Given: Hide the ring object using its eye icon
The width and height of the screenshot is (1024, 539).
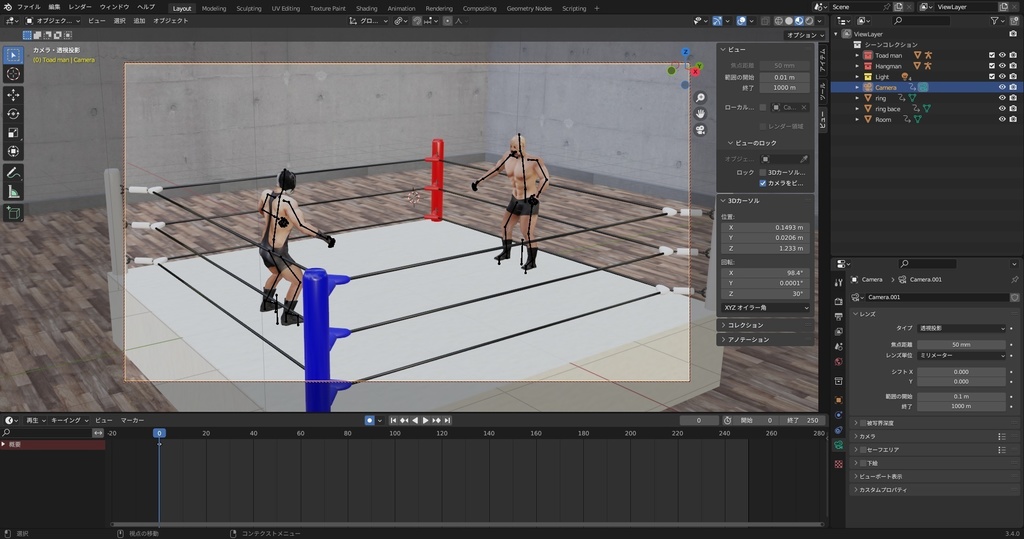Looking at the screenshot, I should click(1002, 98).
